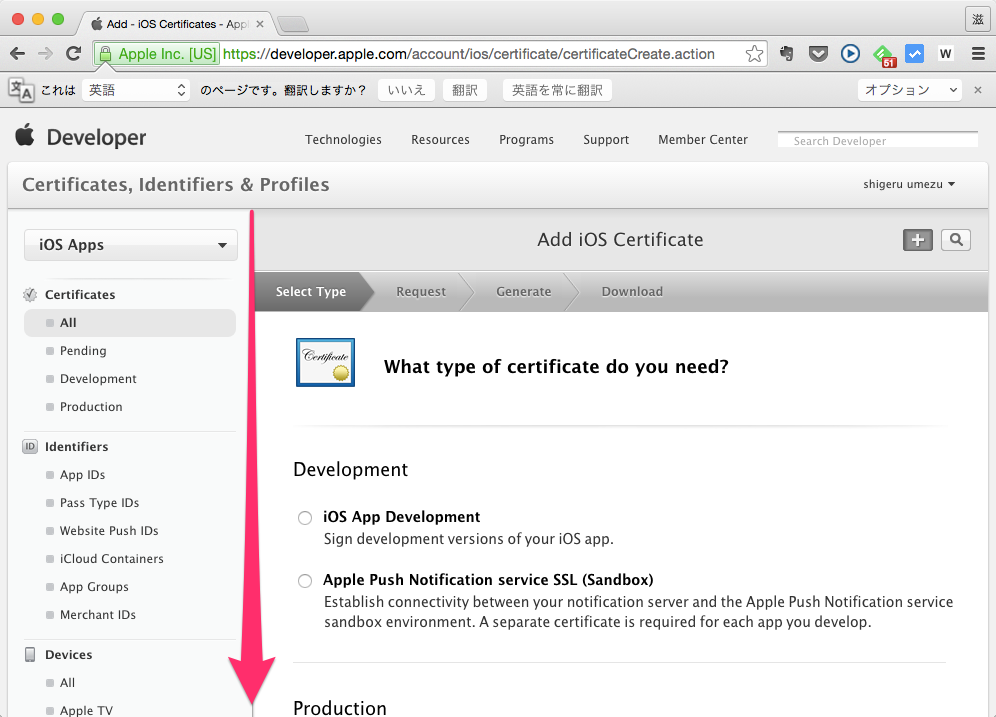This screenshot has height=717, width=996.
Task: Select Apple Push Notification service SSL (Sandbox) radio
Action: (x=305, y=581)
